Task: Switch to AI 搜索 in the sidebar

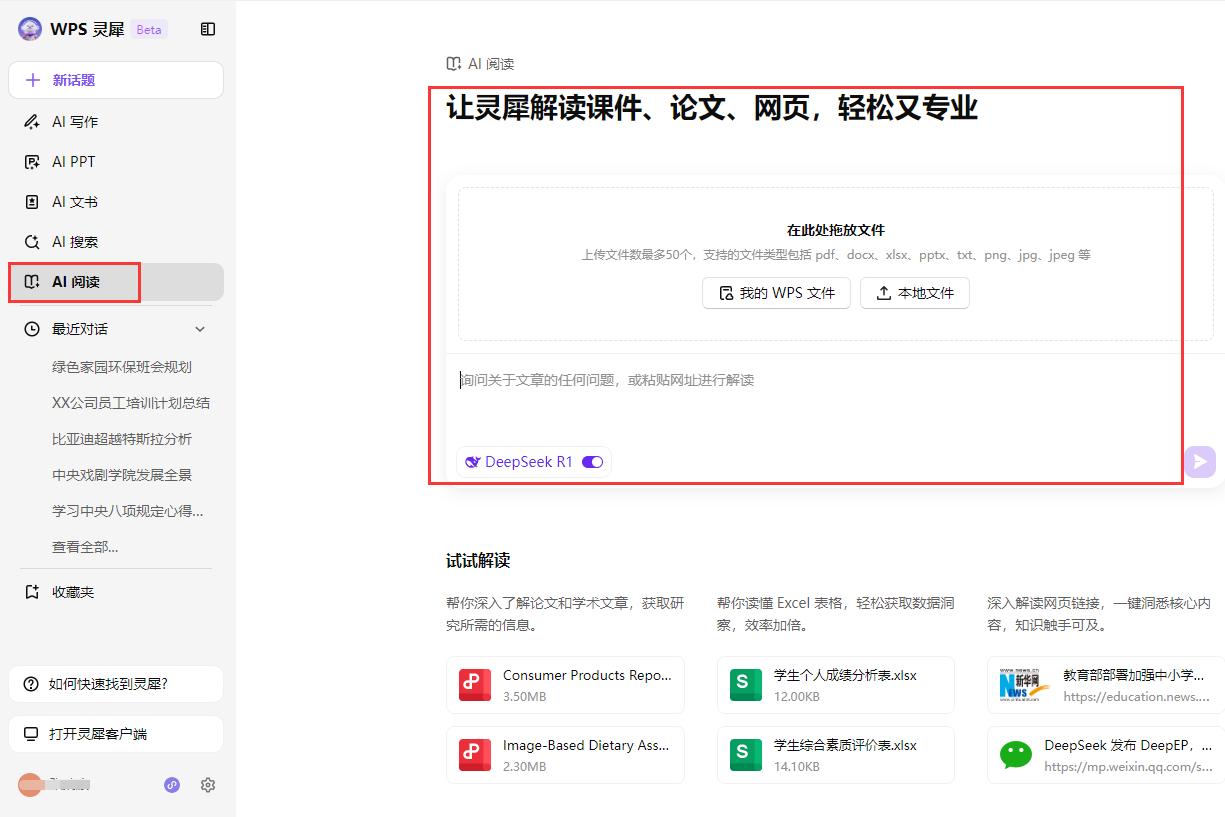Action: pyautogui.click(x=116, y=242)
